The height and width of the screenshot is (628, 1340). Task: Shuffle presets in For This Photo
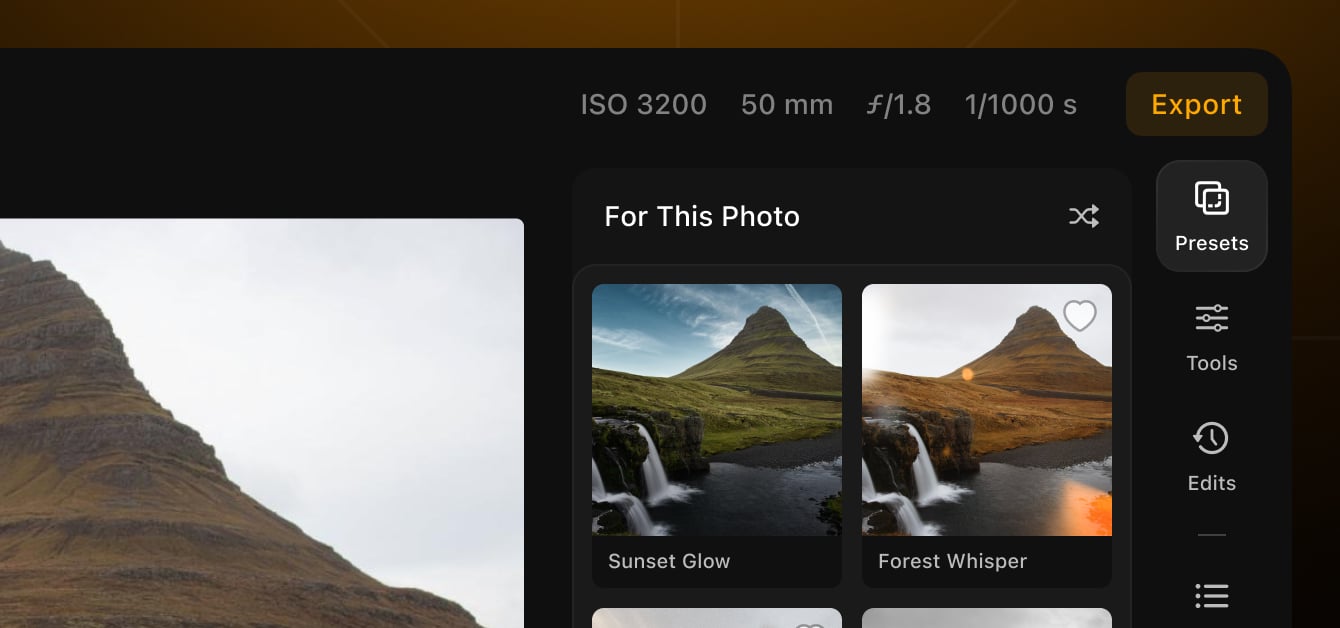1084,216
